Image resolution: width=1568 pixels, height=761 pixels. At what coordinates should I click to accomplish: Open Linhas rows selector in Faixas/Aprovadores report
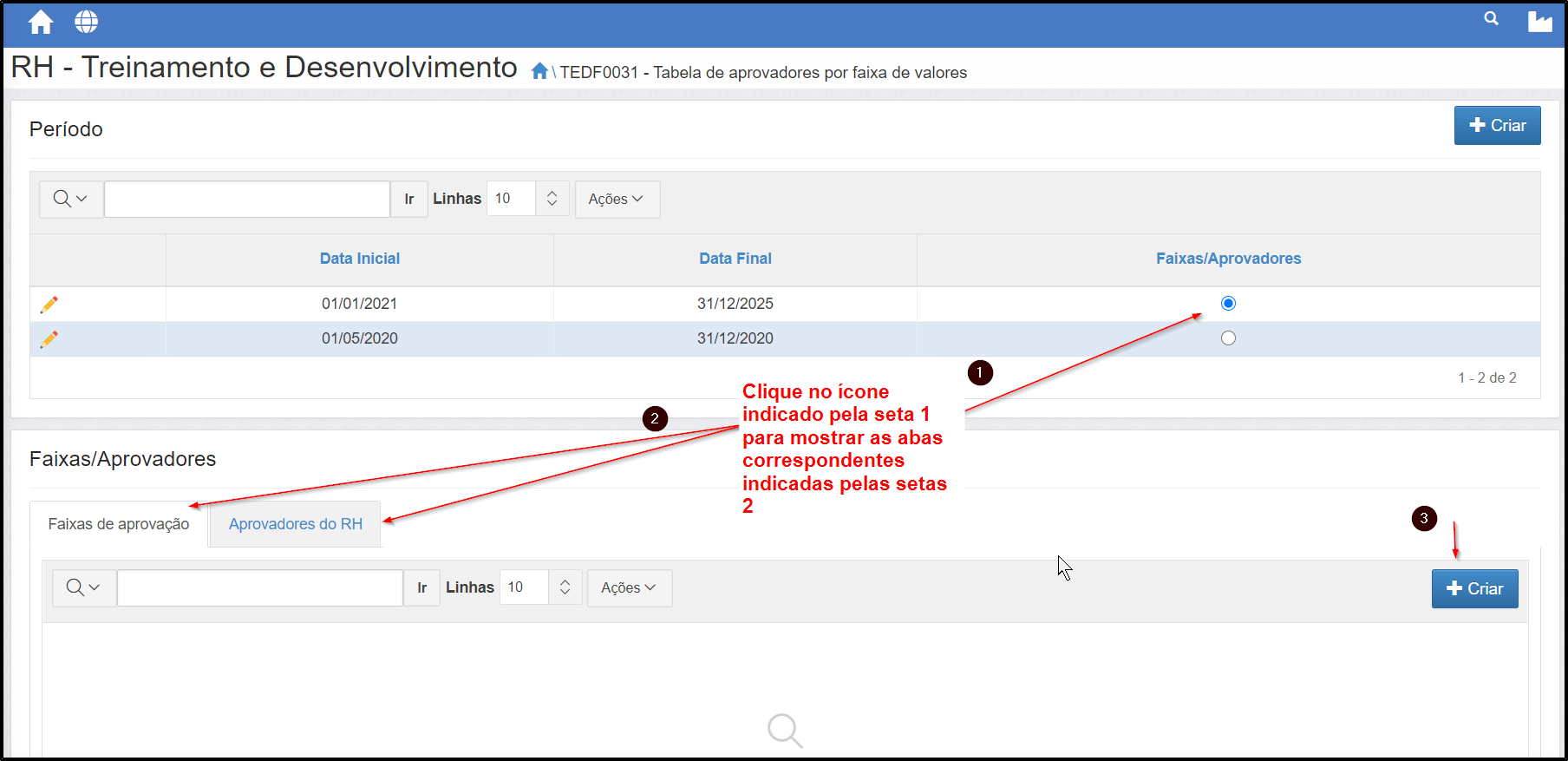(x=540, y=587)
